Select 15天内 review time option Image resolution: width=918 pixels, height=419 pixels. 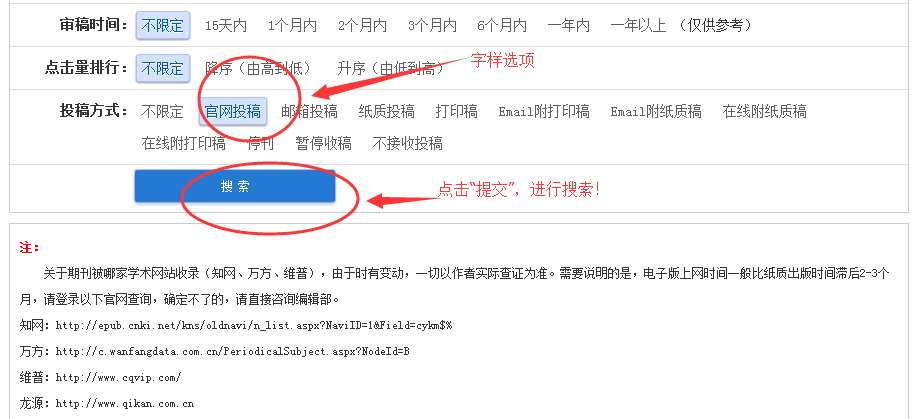pos(225,26)
